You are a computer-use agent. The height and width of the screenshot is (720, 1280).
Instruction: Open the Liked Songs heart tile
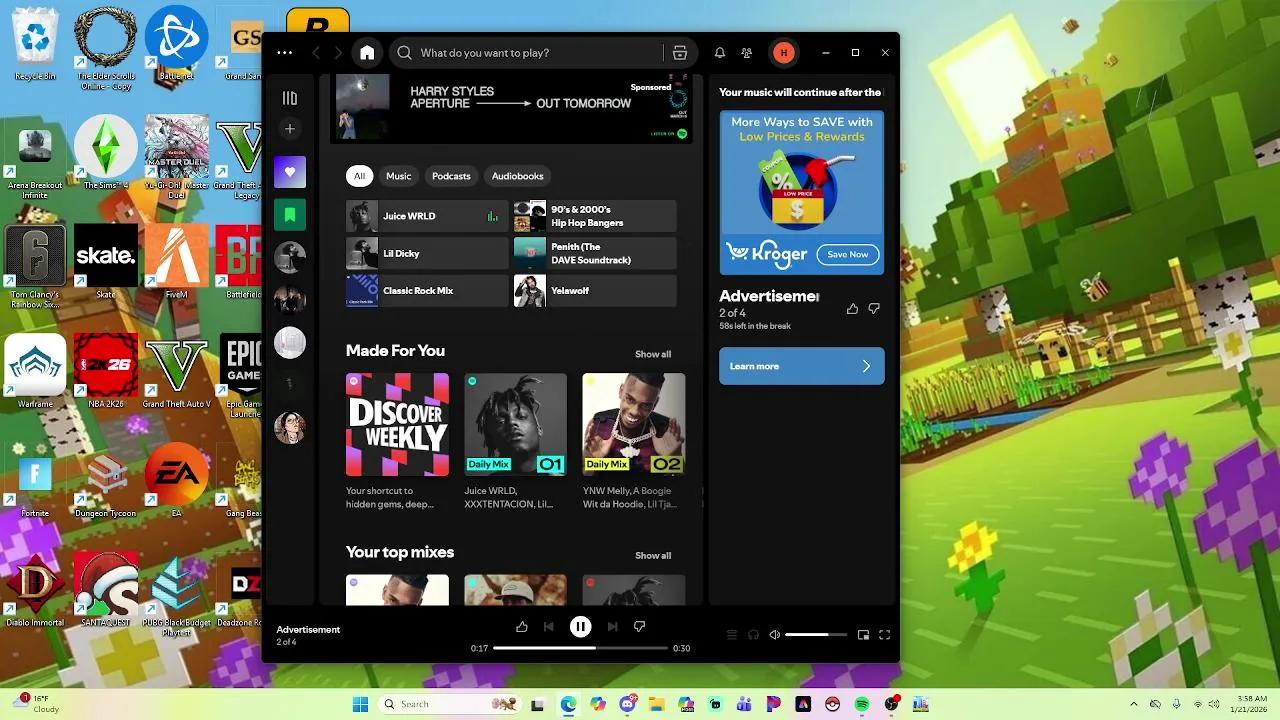point(290,172)
